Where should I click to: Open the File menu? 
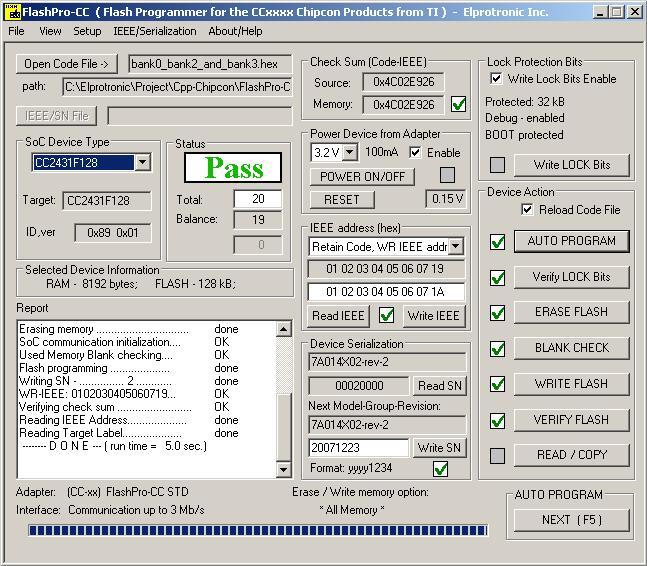click(x=17, y=31)
